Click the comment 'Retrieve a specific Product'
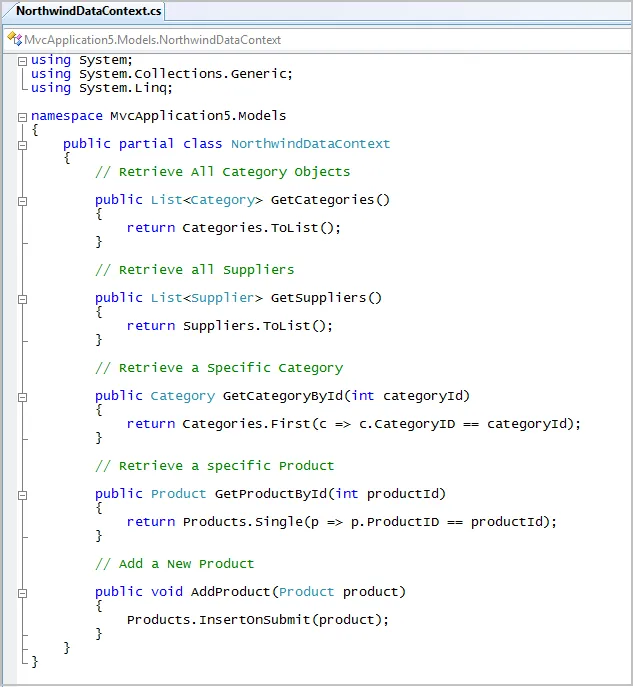 (215, 466)
